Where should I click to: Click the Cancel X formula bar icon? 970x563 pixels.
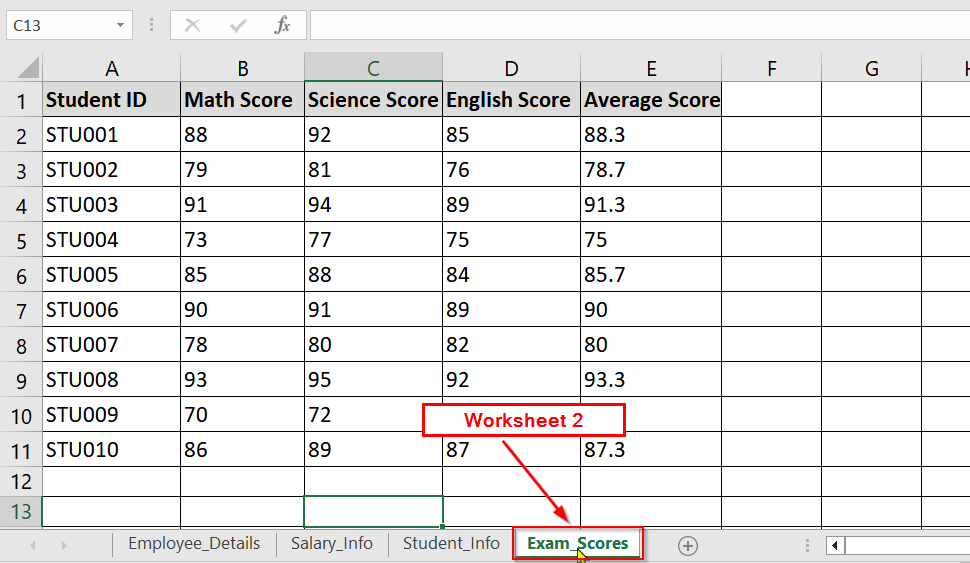pos(192,25)
